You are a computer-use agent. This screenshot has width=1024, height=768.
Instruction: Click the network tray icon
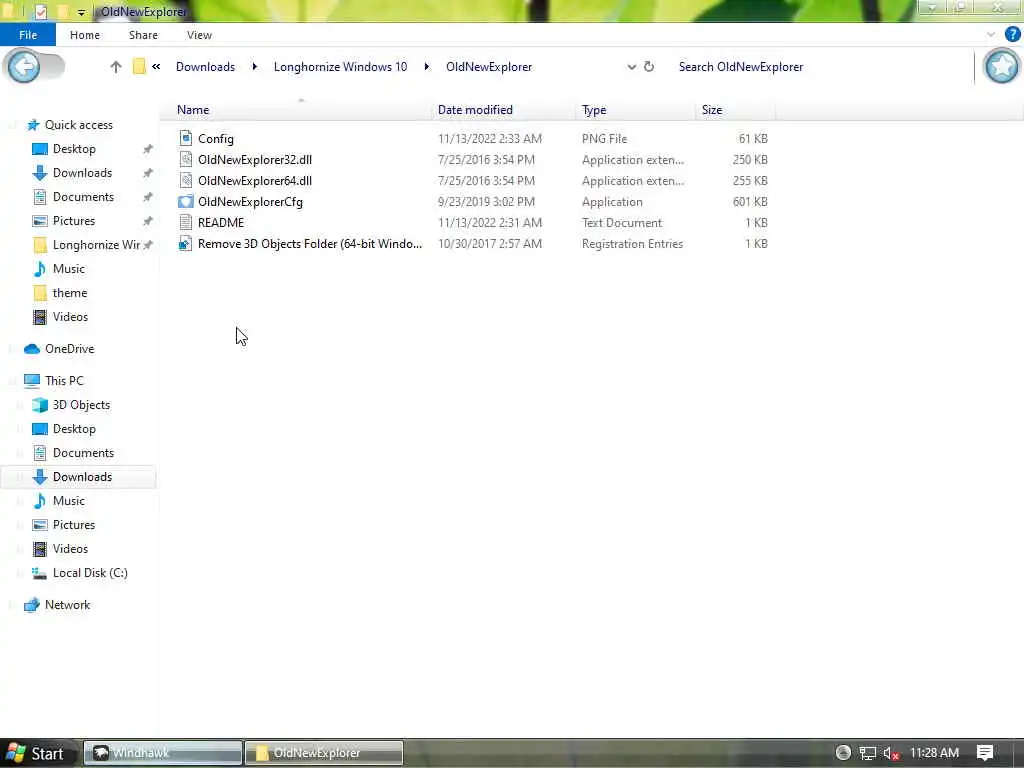tap(867, 753)
